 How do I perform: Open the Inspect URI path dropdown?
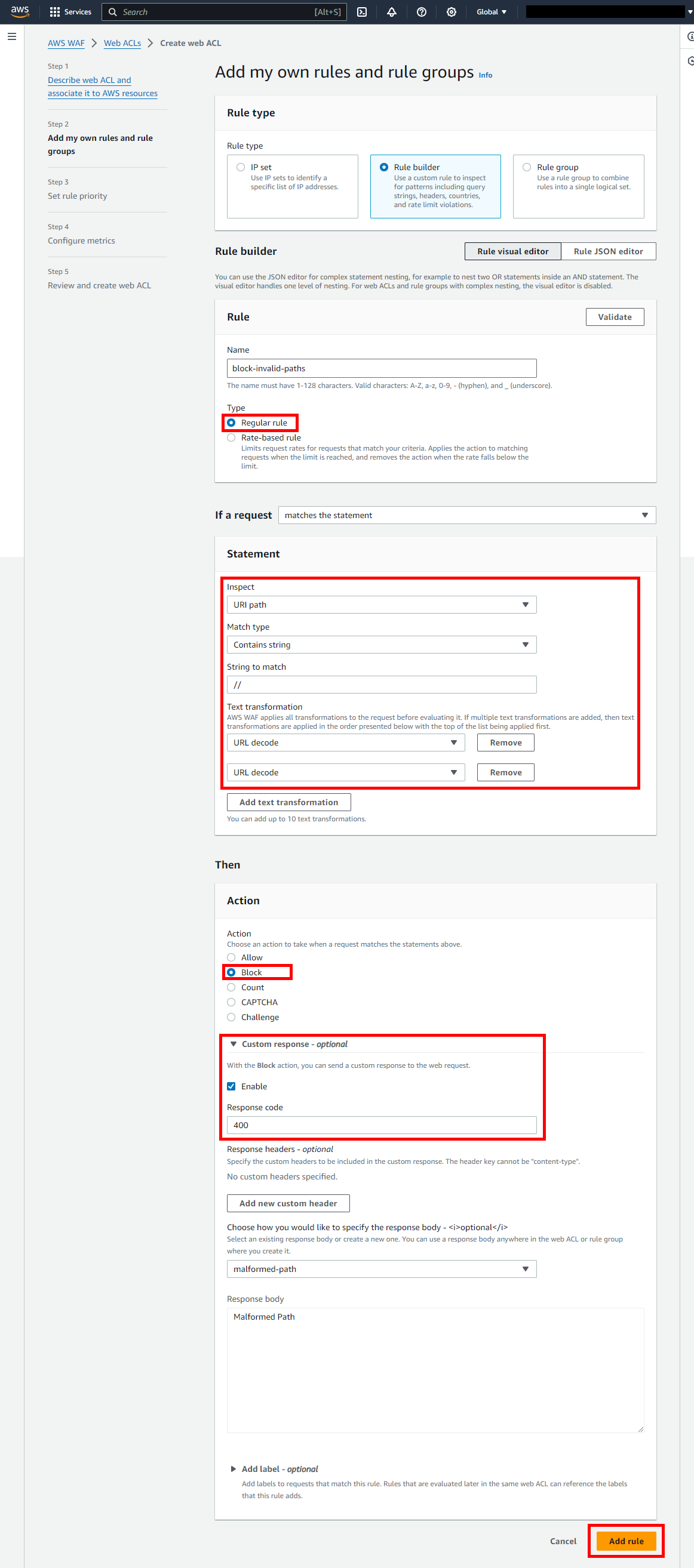382,605
